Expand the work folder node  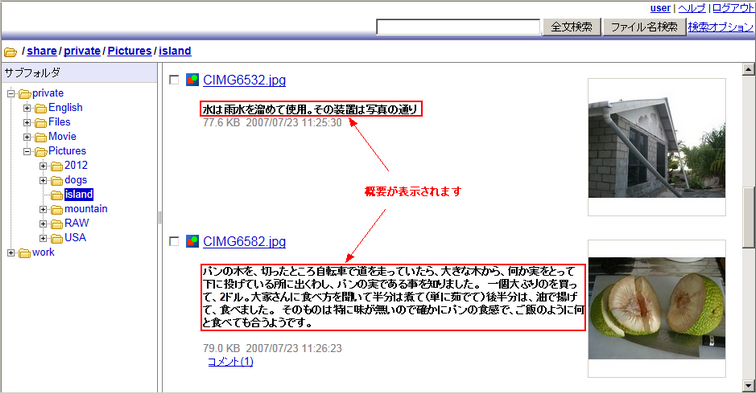(x=11, y=253)
